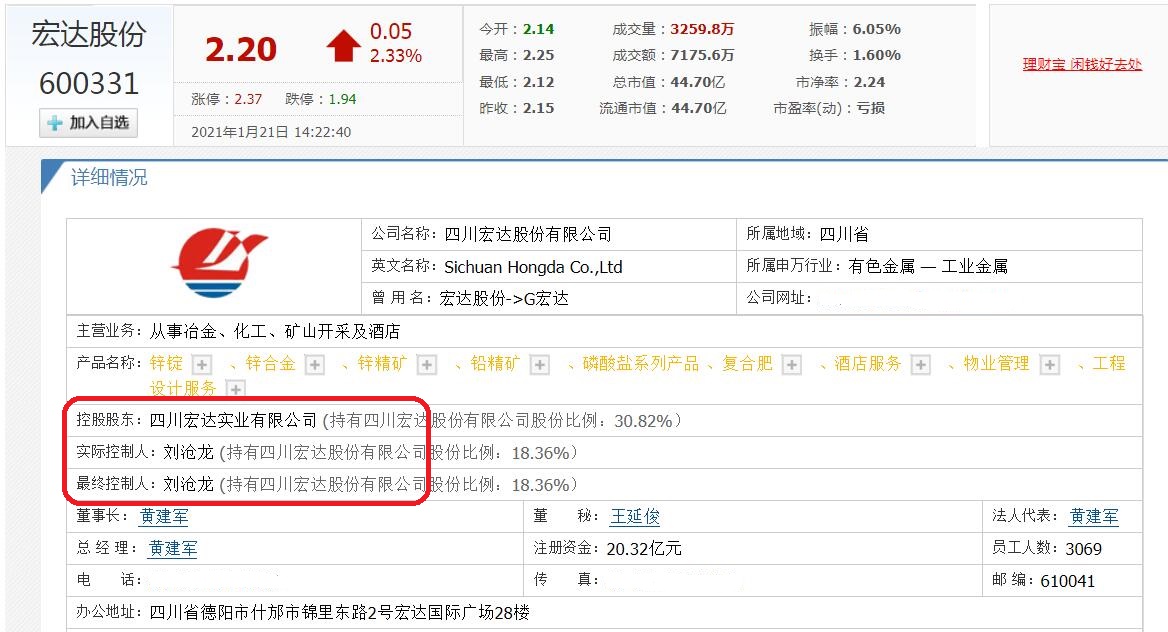
Task: Click the stock name 宏达股份 heading
Action: (x=89, y=34)
